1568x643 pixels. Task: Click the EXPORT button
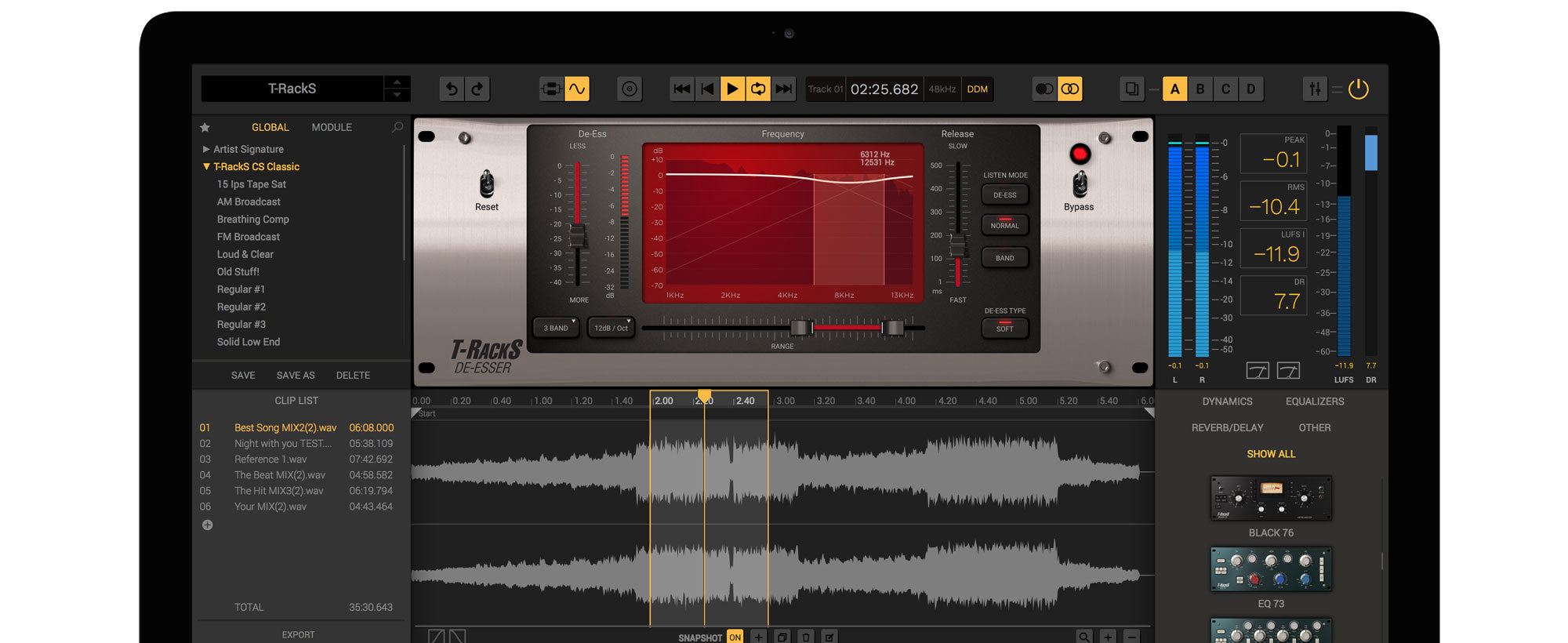pos(298,635)
